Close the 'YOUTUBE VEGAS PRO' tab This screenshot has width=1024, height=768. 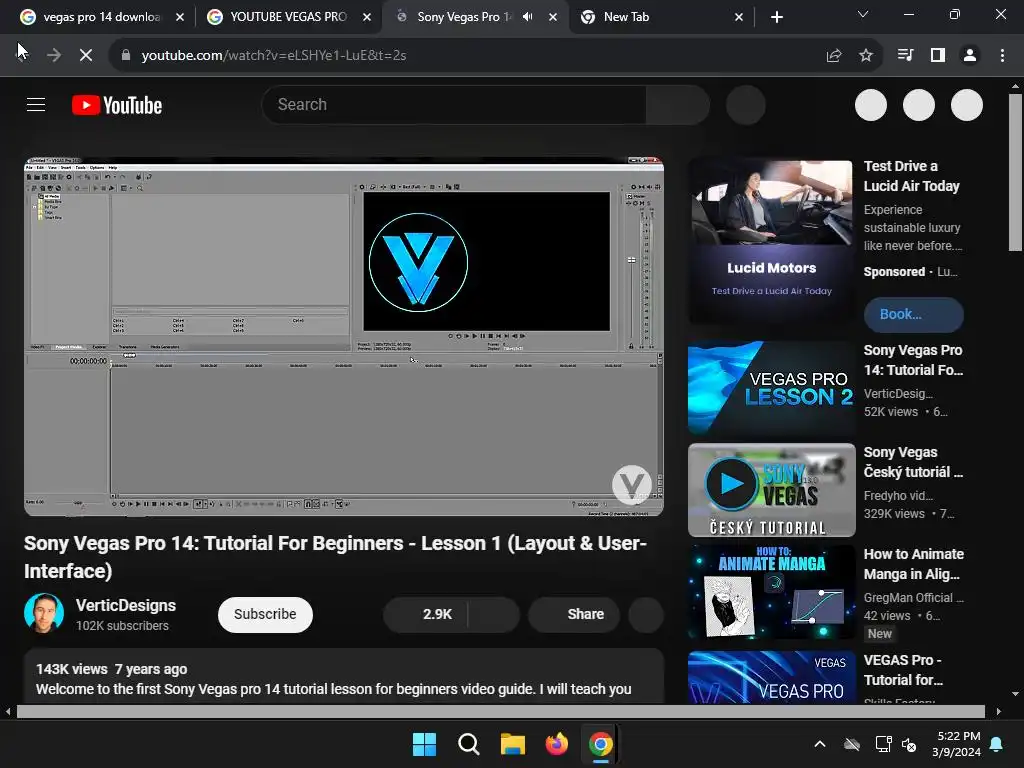(367, 17)
